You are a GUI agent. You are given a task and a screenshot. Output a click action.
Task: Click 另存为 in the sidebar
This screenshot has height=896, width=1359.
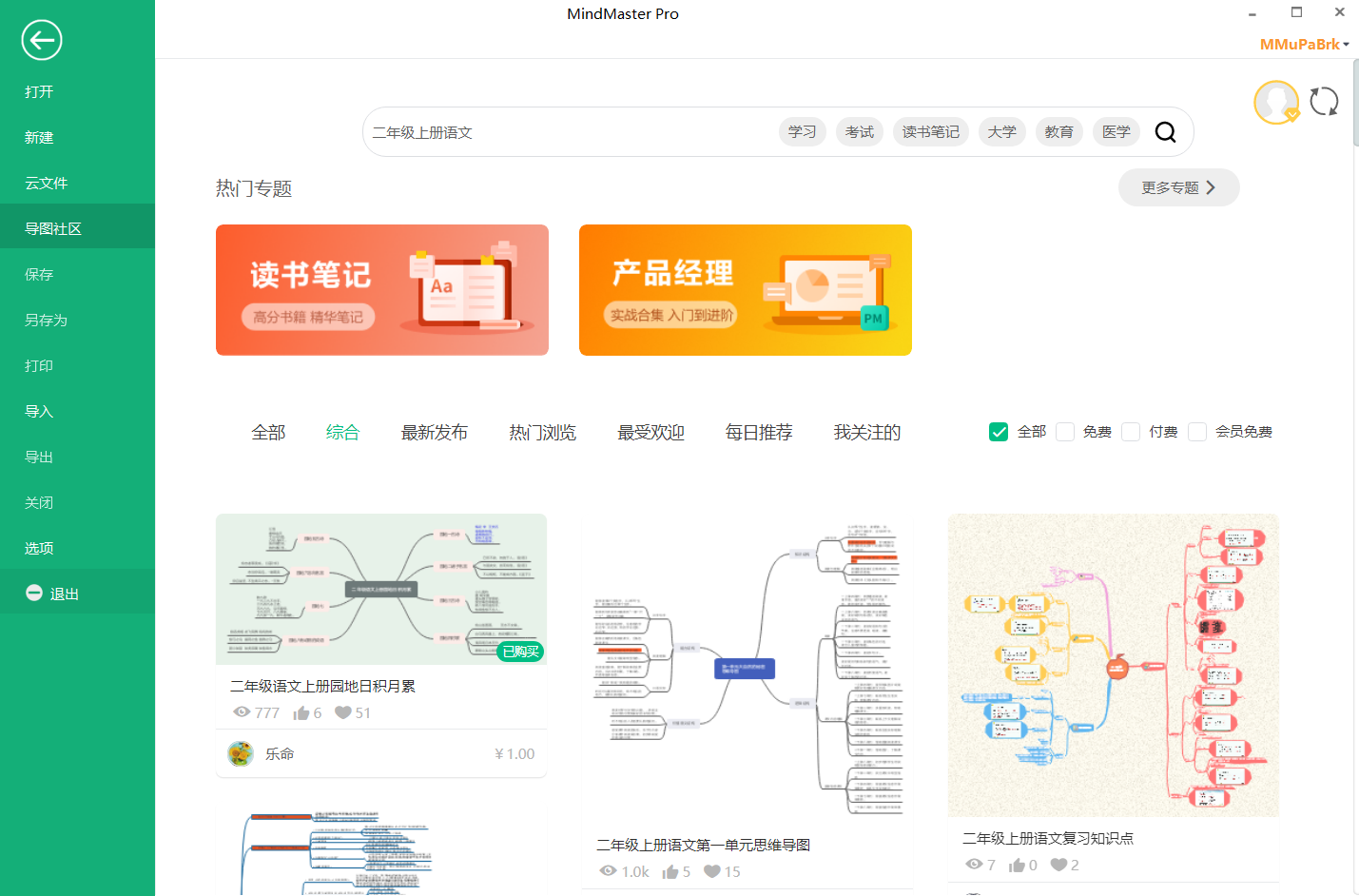77,320
